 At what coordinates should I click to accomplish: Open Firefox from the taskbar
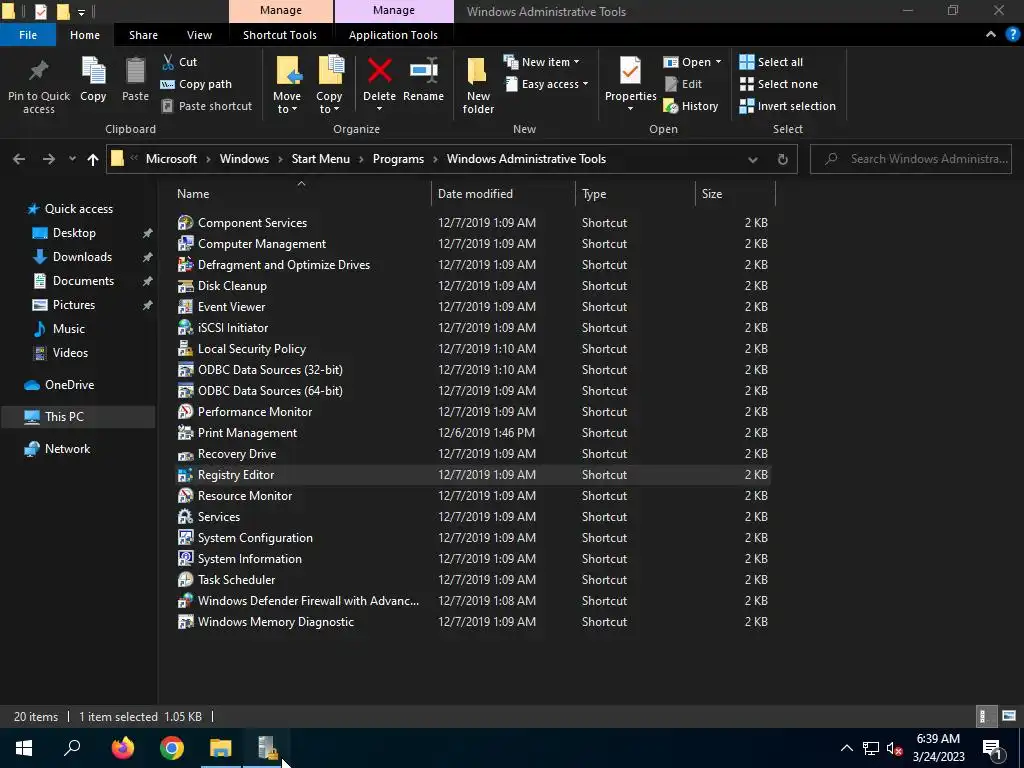pyautogui.click(x=123, y=748)
